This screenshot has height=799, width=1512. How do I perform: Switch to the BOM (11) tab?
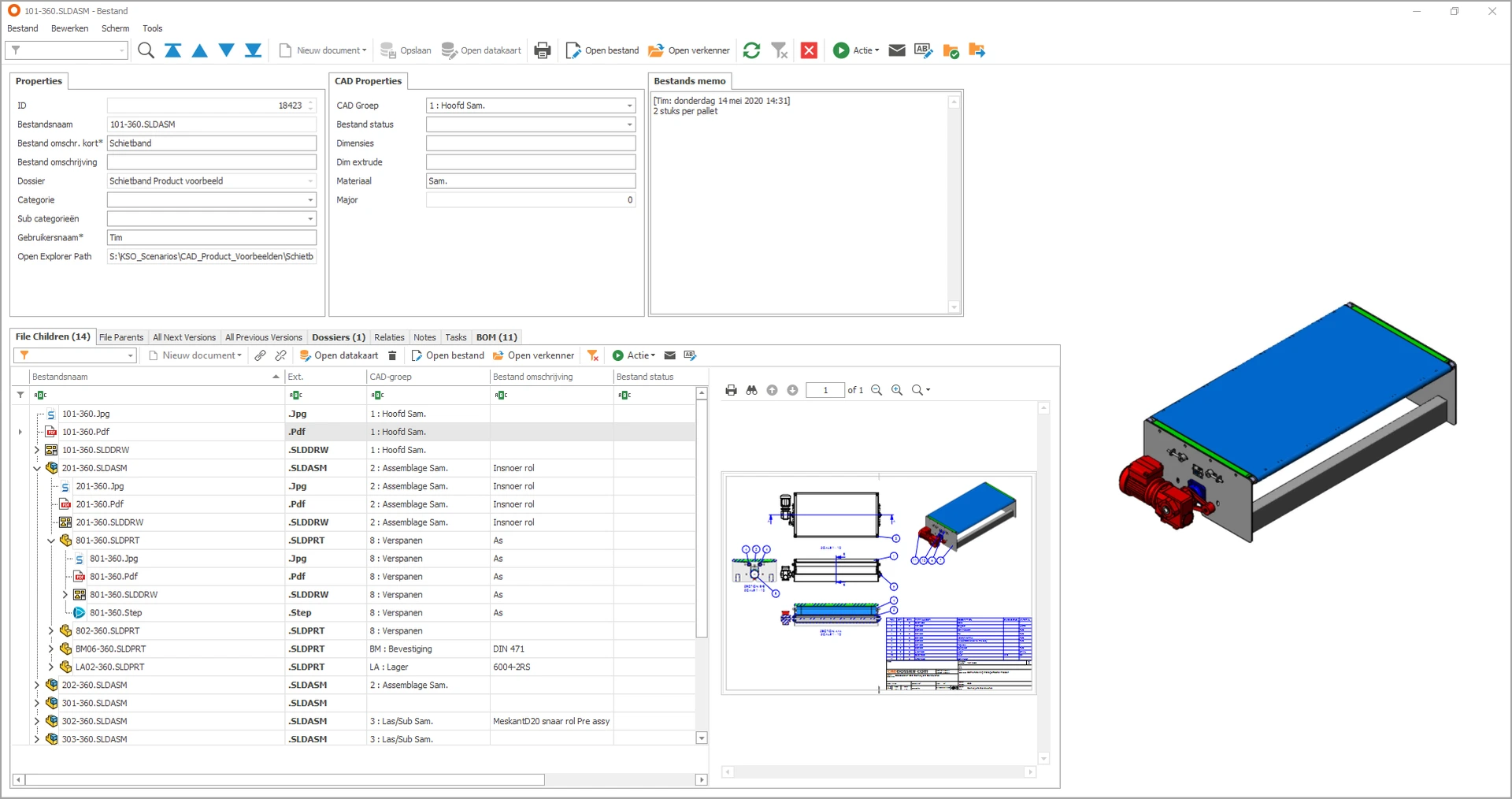pyautogui.click(x=496, y=337)
